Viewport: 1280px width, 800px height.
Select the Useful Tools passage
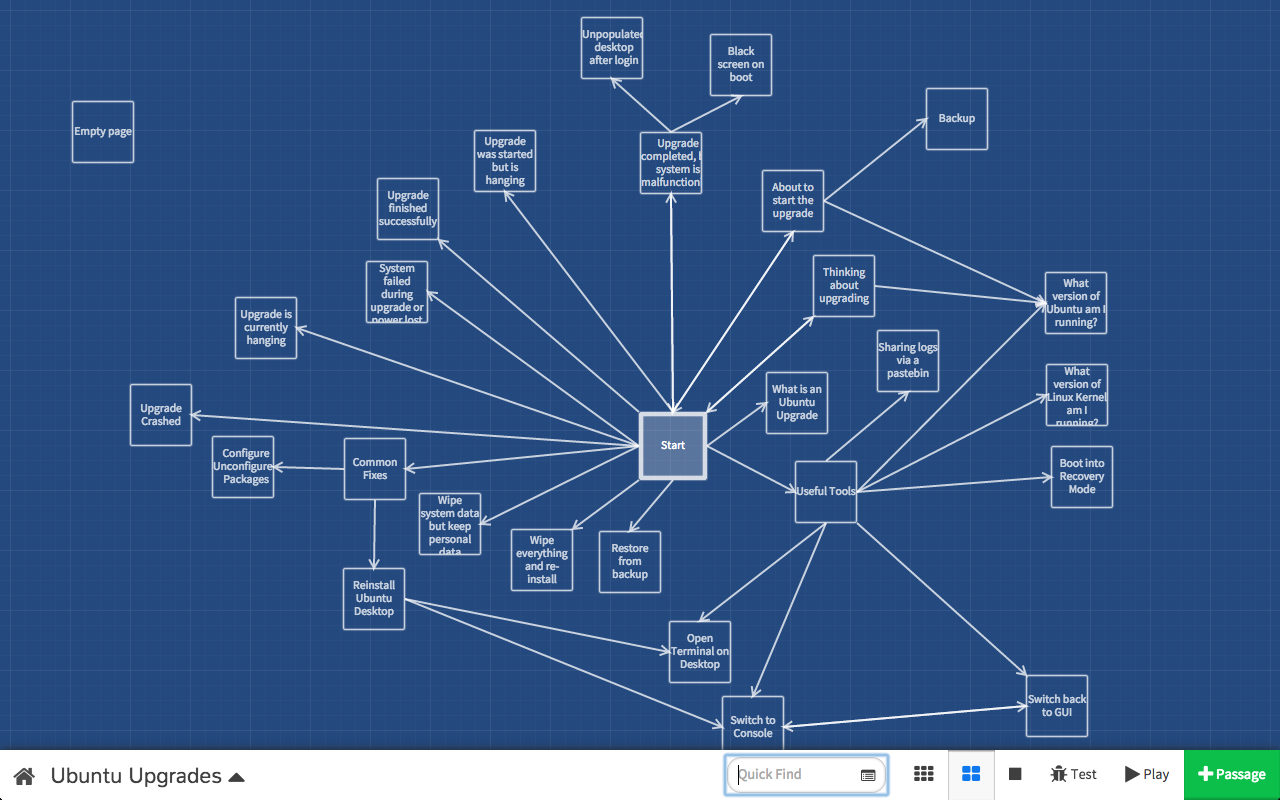(826, 492)
